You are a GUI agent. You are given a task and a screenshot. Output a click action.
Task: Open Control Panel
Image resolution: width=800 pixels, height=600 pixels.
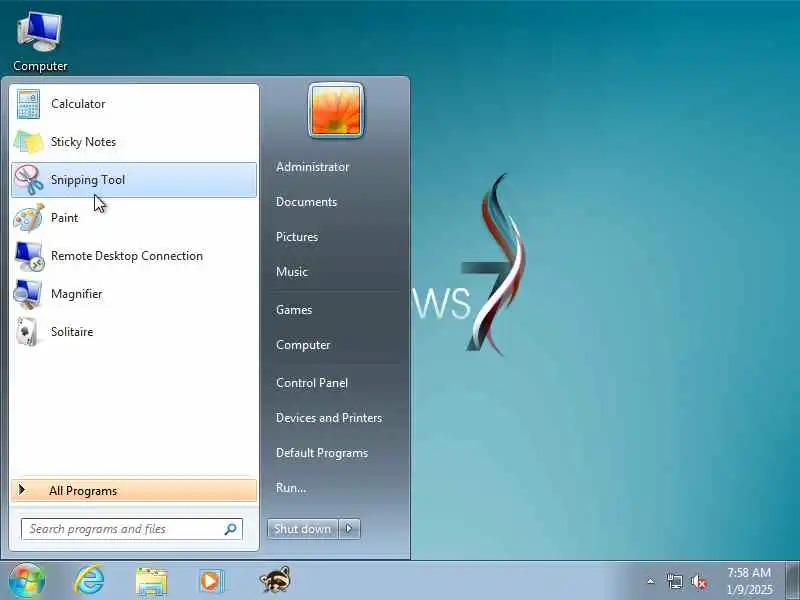[x=312, y=383]
